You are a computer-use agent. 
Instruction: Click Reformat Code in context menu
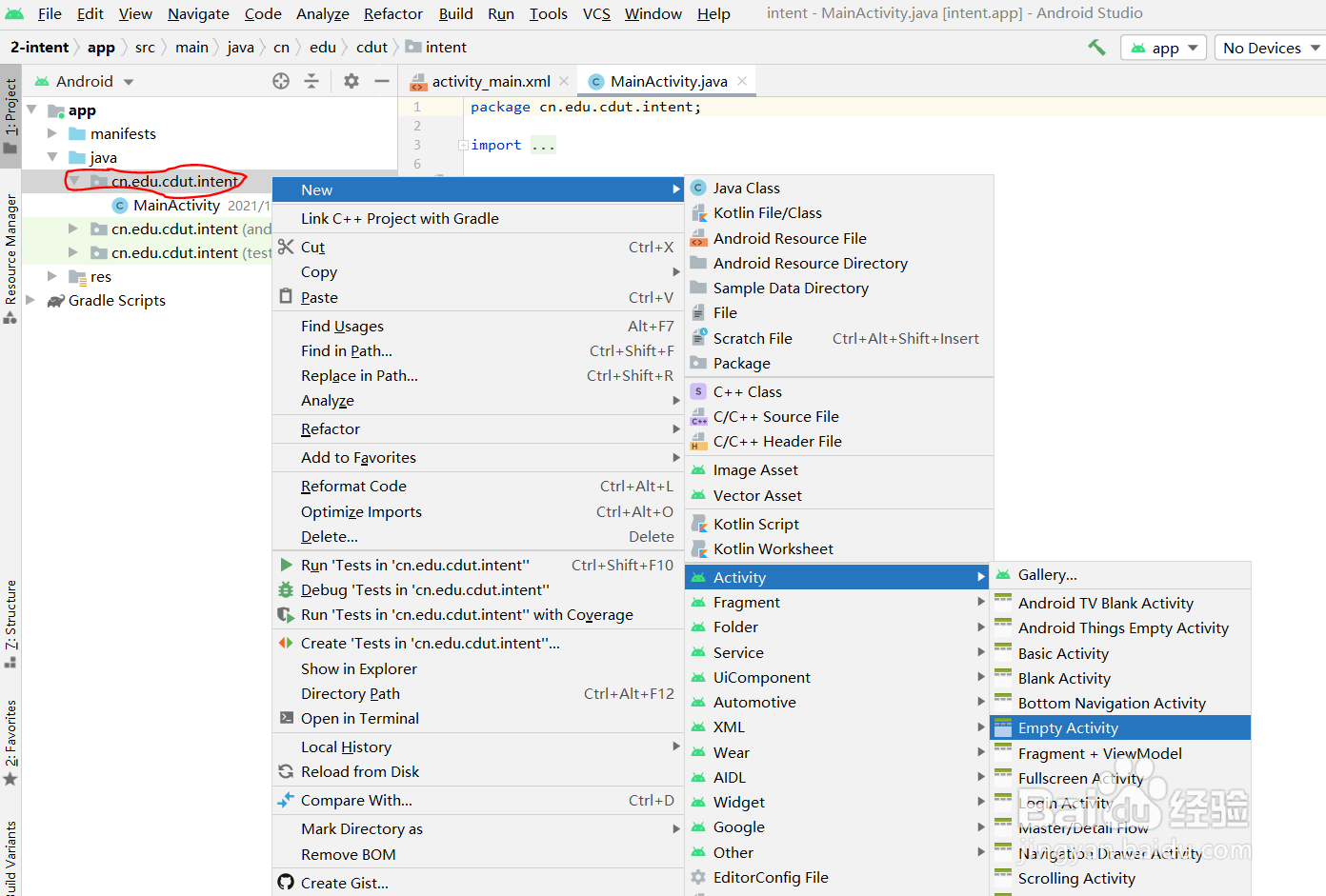pos(478,486)
